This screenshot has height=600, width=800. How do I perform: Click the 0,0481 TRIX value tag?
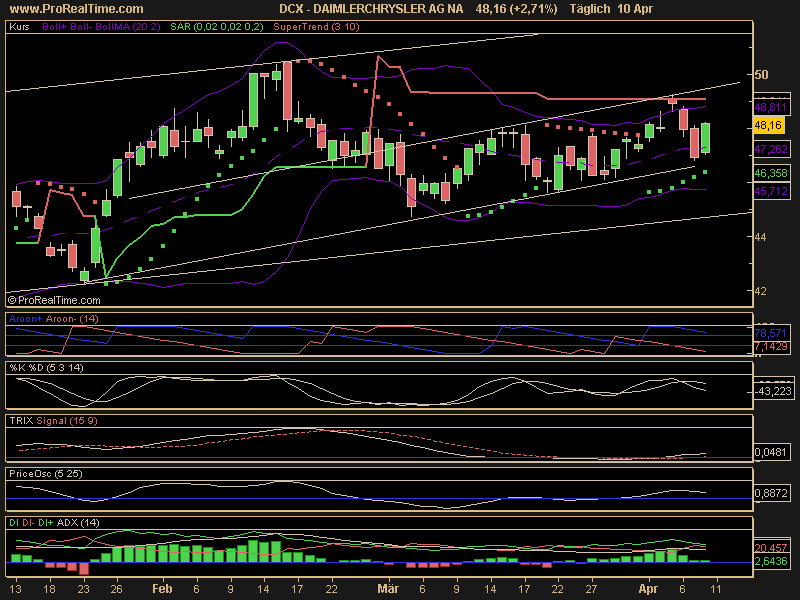click(770, 452)
